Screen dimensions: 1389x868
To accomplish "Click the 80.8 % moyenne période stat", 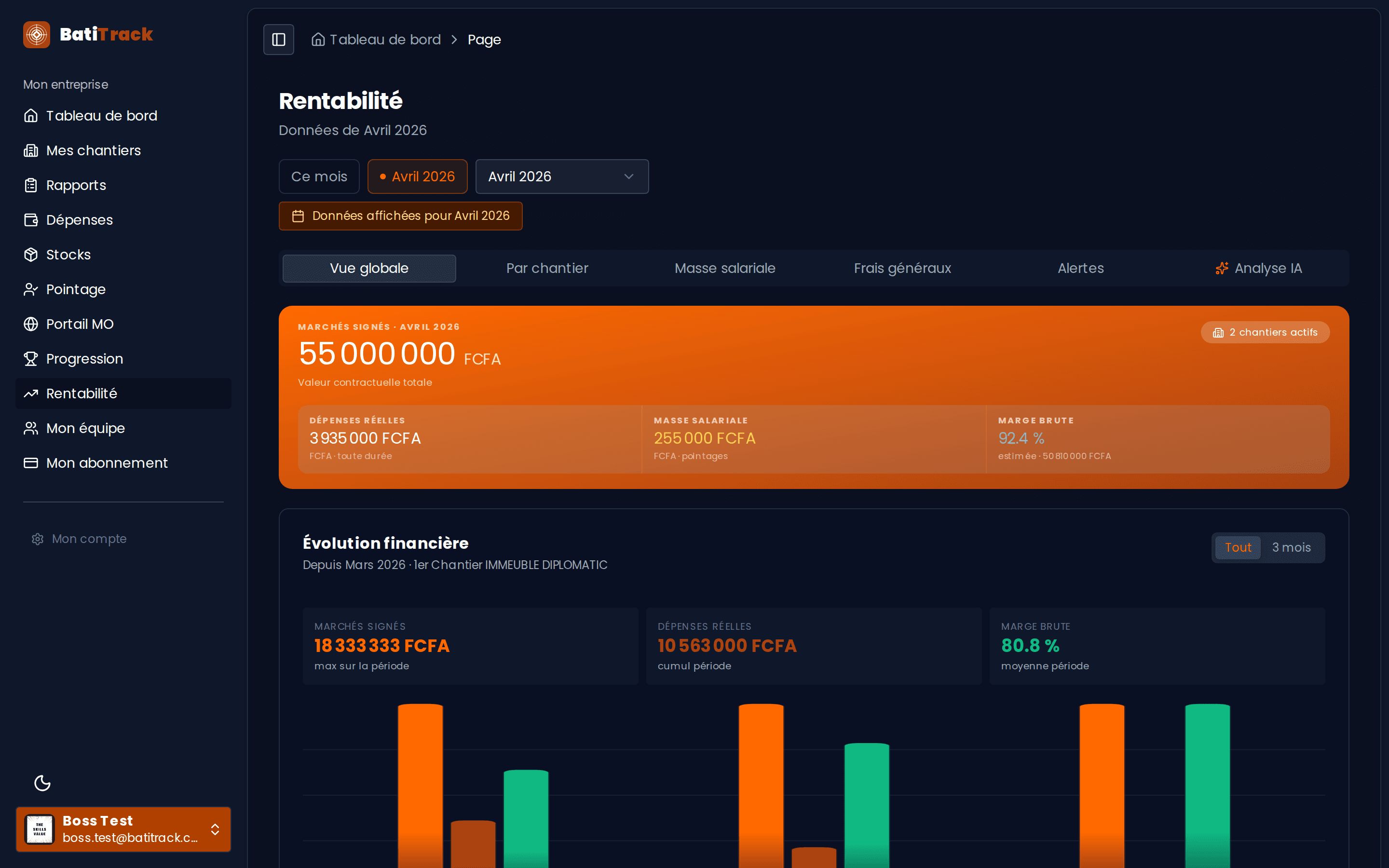I will [1157, 646].
